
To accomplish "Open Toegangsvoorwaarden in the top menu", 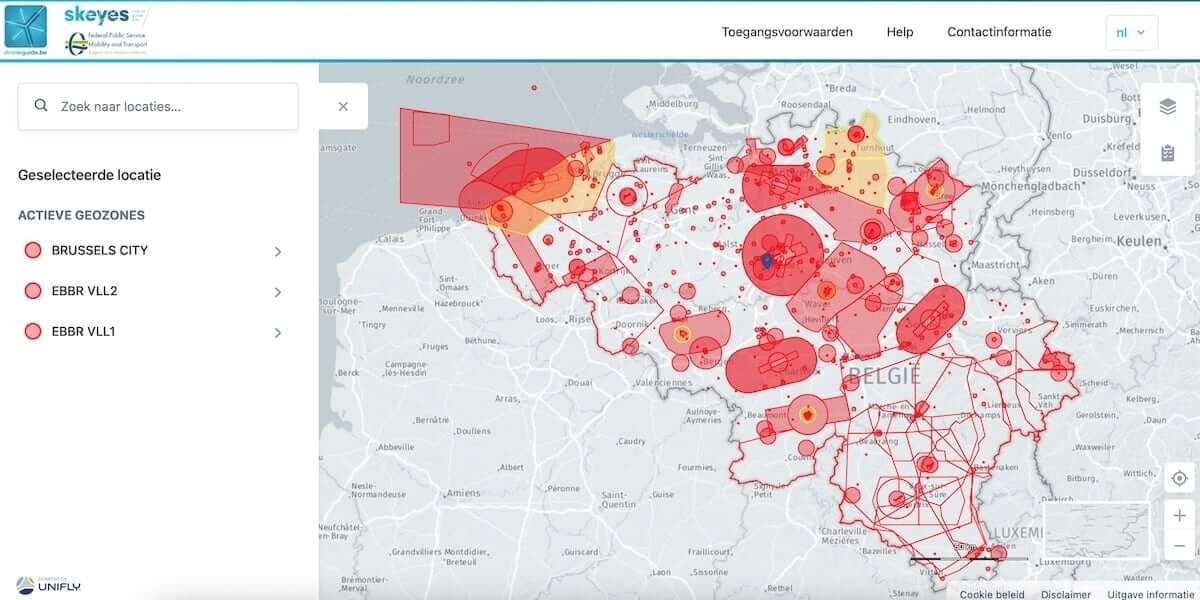I will point(787,32).
